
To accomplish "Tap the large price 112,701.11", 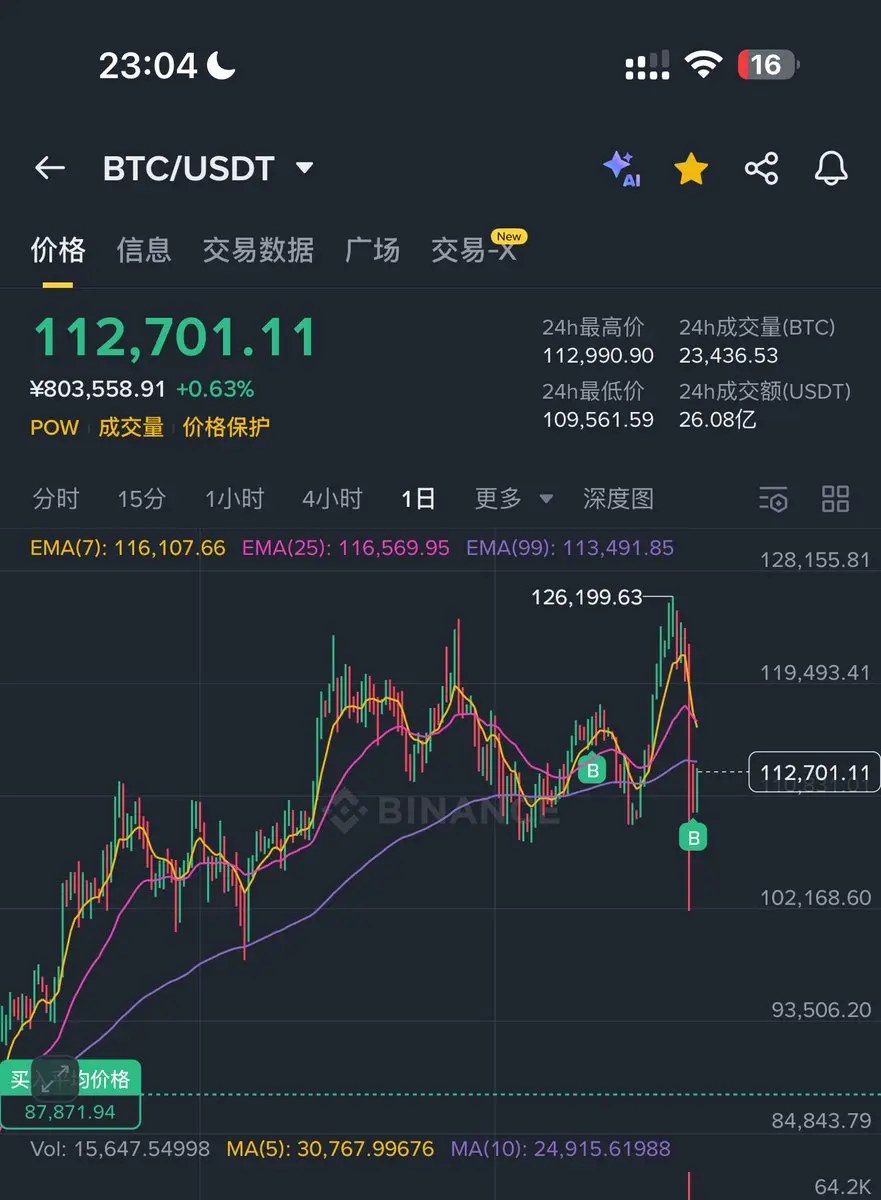I will 175,338.
